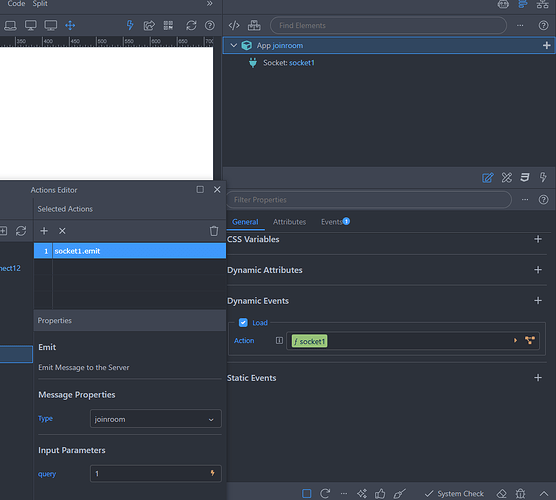Click the code view tag icon
The width and height of the screenshot is (556, 500).
[x=234, y=26]
